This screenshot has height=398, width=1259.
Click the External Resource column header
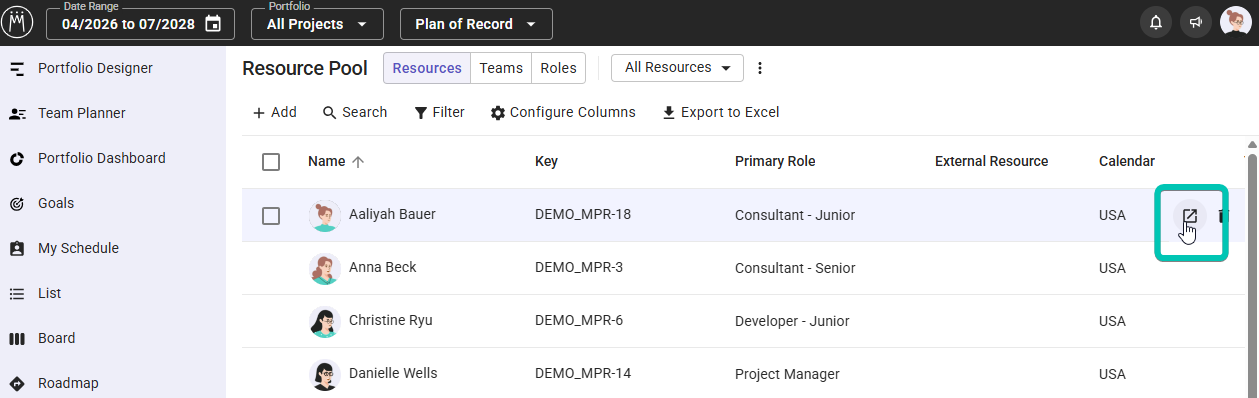(x=991, y=162)
